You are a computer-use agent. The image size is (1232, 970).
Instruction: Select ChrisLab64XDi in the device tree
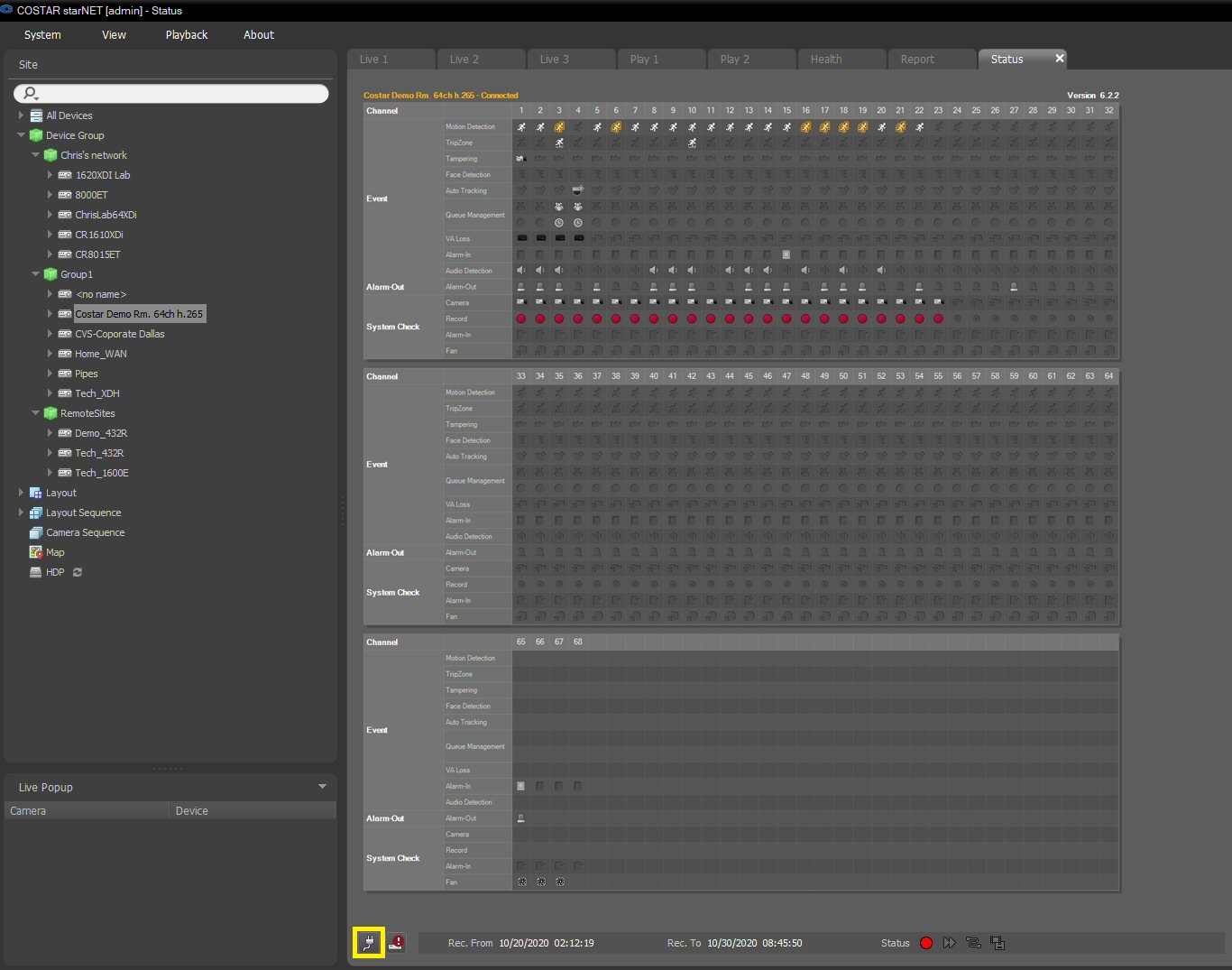pyautogui.click(x=106, y=215)
